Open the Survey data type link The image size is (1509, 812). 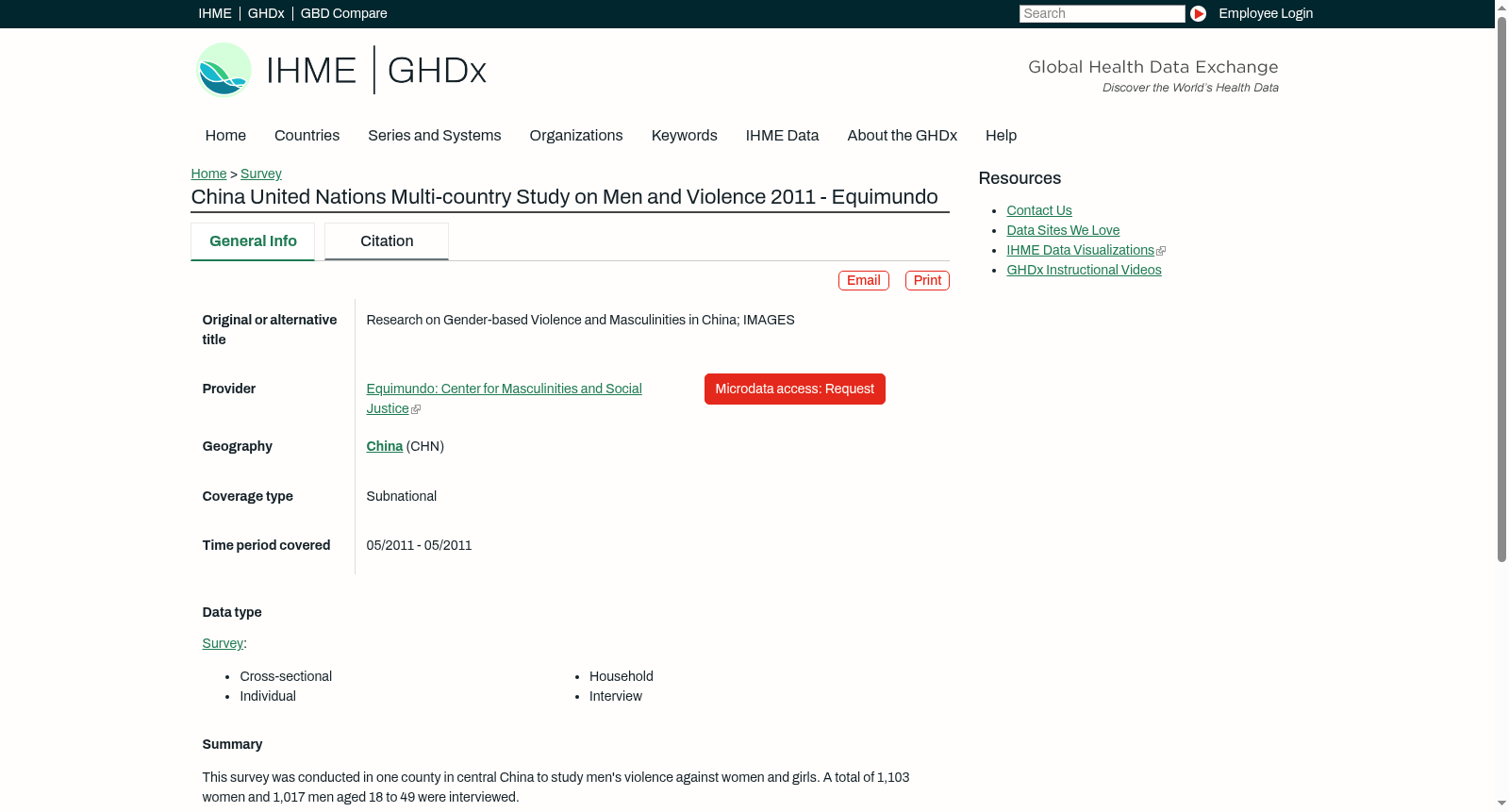[223, 643]
